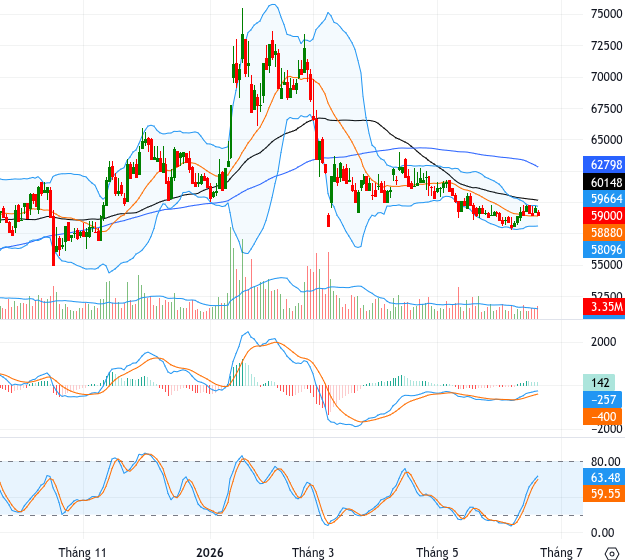Screen dimensions: 625x560
Task: Click the black 60148 price label
Action: point(604,182)
